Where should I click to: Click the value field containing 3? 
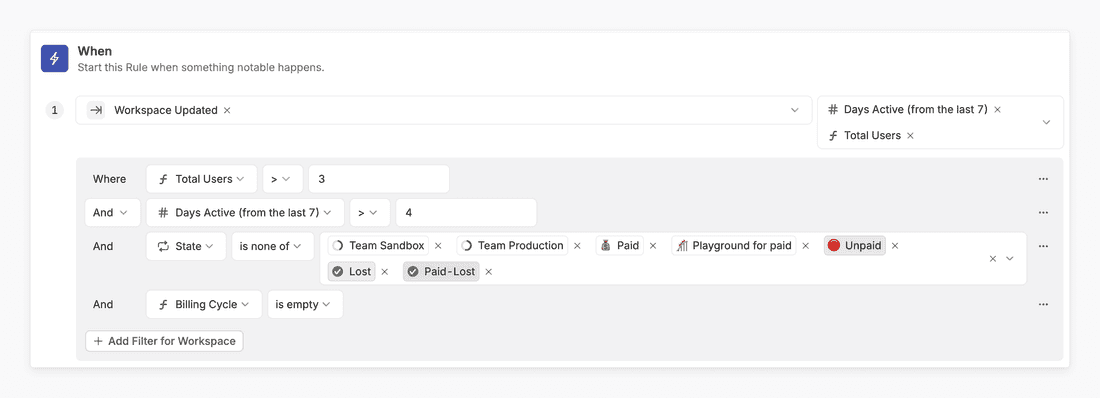379,179
